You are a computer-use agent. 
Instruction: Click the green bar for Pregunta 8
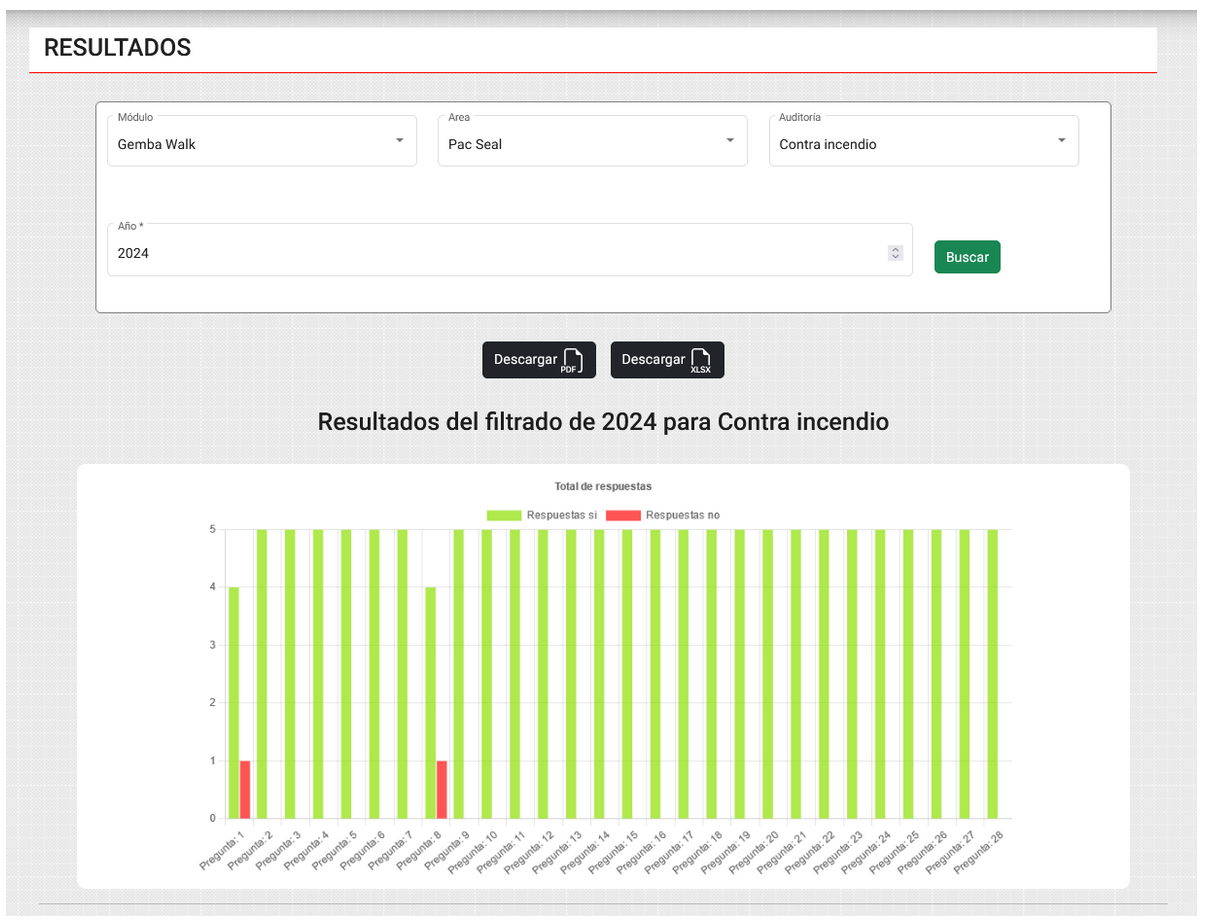(x=431, y=702)
